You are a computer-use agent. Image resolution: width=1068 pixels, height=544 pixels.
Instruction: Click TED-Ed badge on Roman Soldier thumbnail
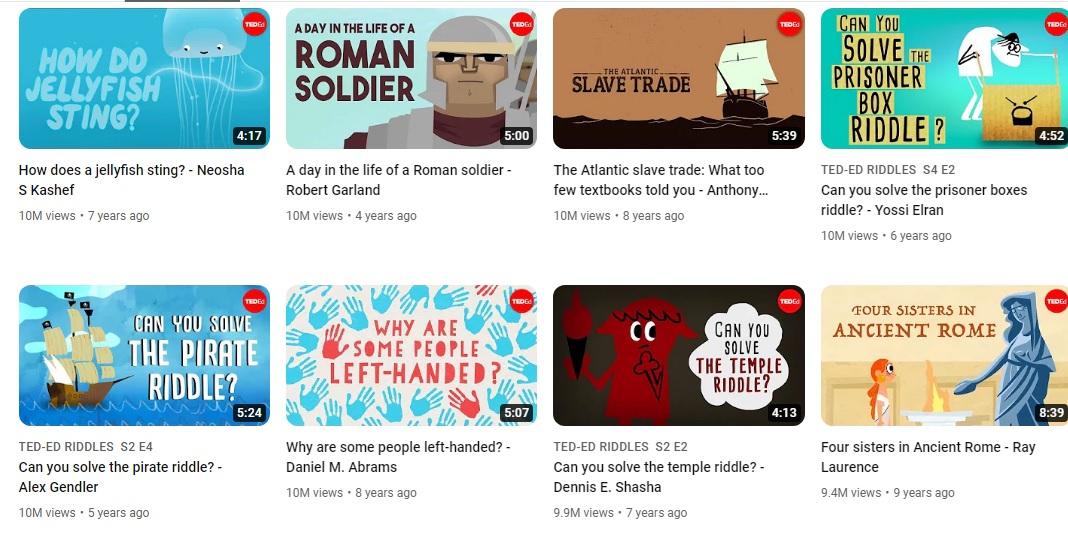522,25
